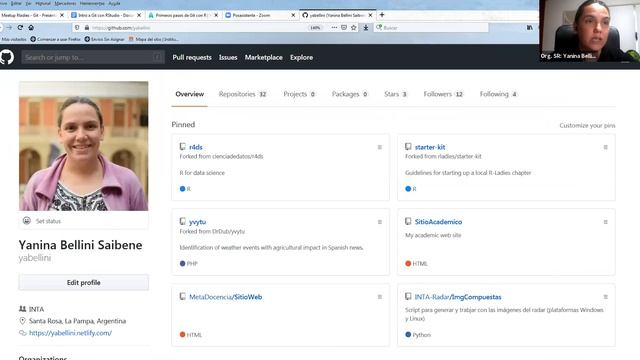Close the Primeros pasos de Git tab
This screenshot has width=640, height=360.
216,15
